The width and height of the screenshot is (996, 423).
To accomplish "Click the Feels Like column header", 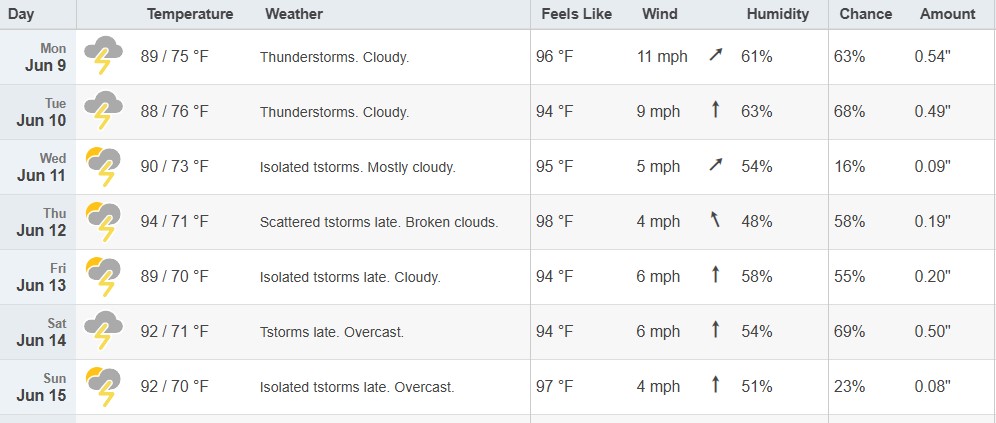I will [577, 14].
